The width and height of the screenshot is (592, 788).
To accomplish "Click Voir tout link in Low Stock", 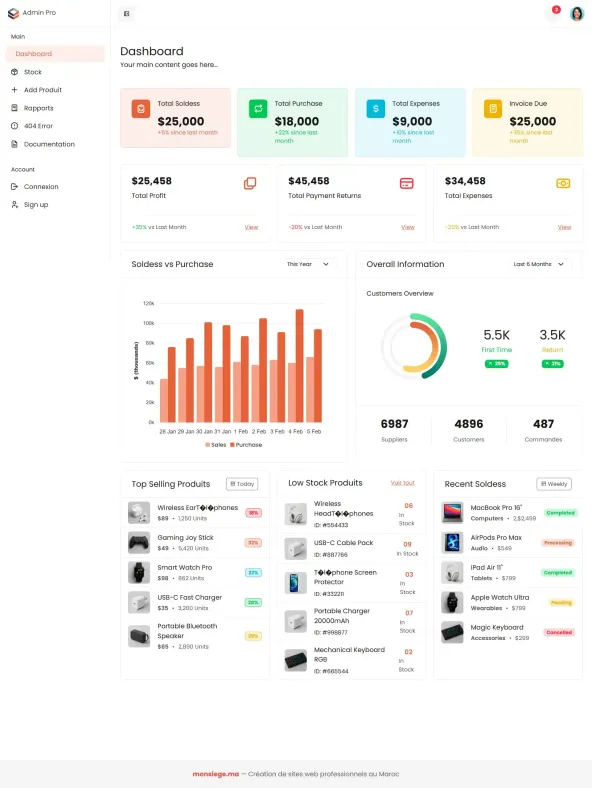I will point(403,483).
